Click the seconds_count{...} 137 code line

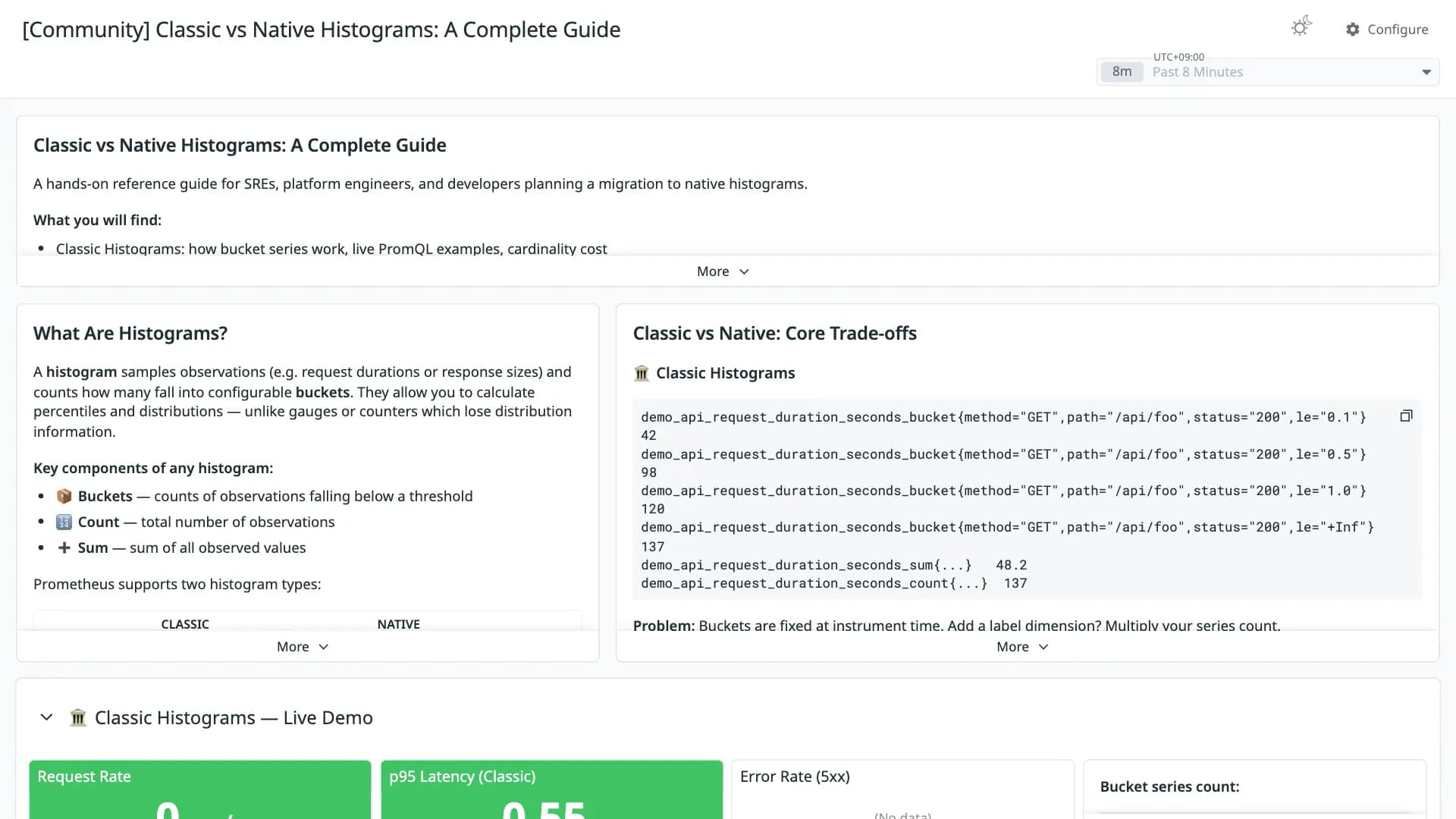pos(833,583)
